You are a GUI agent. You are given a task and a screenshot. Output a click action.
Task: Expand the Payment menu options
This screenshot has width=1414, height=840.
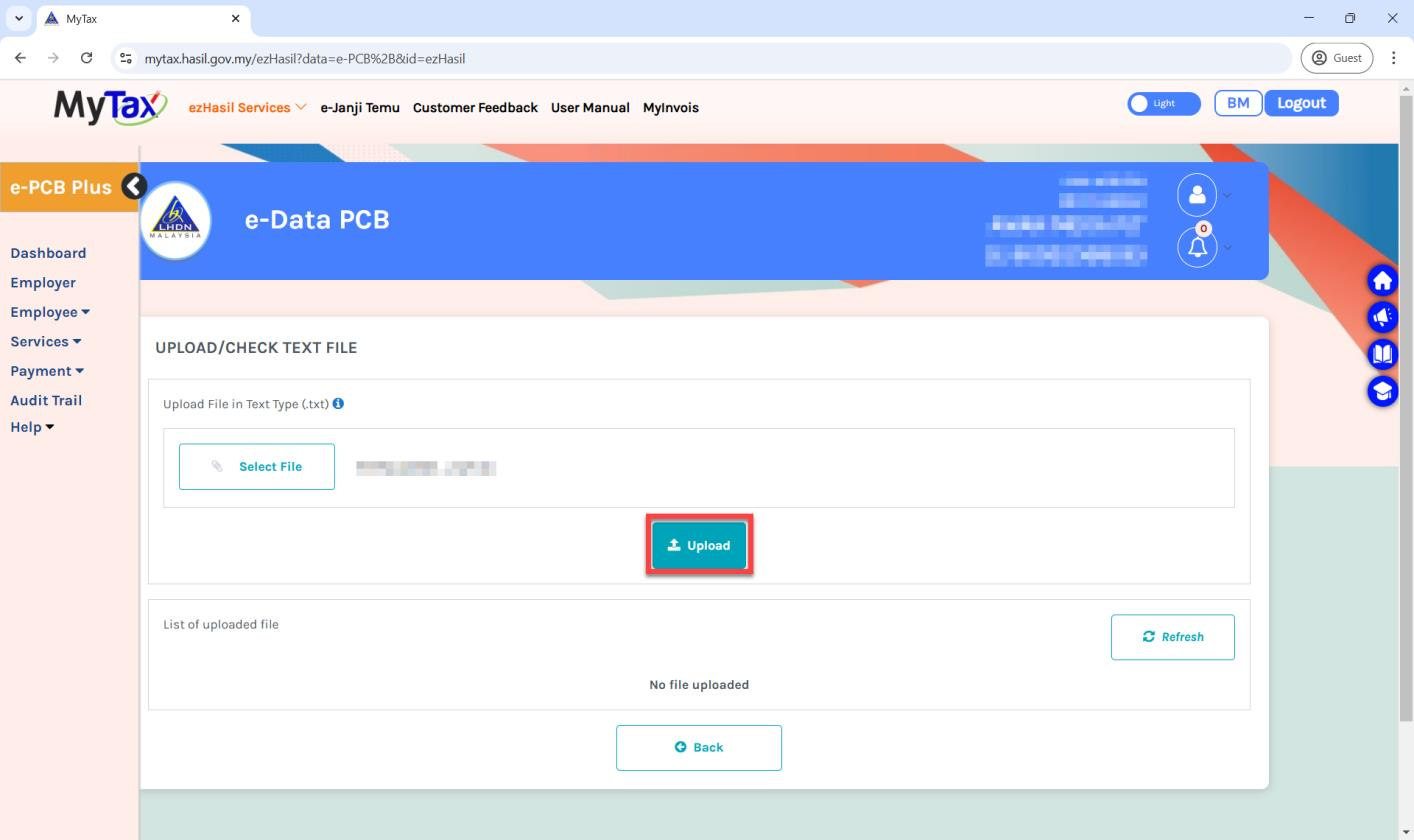tap(47, 371)
